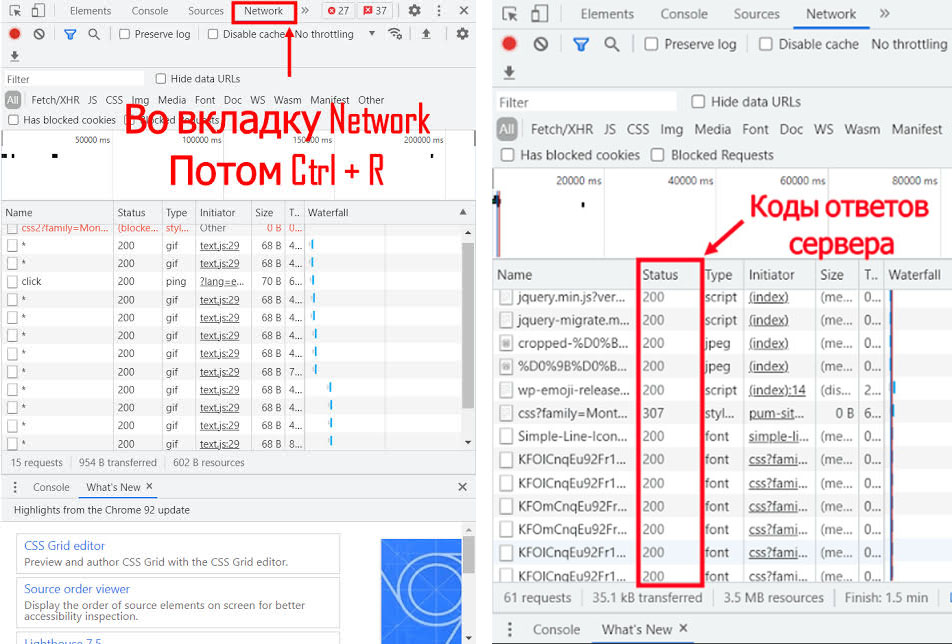Switch to the Sources tab in right panel
Image resolution: width=952 pixels, height=644 pixels.
pos(756,14)
